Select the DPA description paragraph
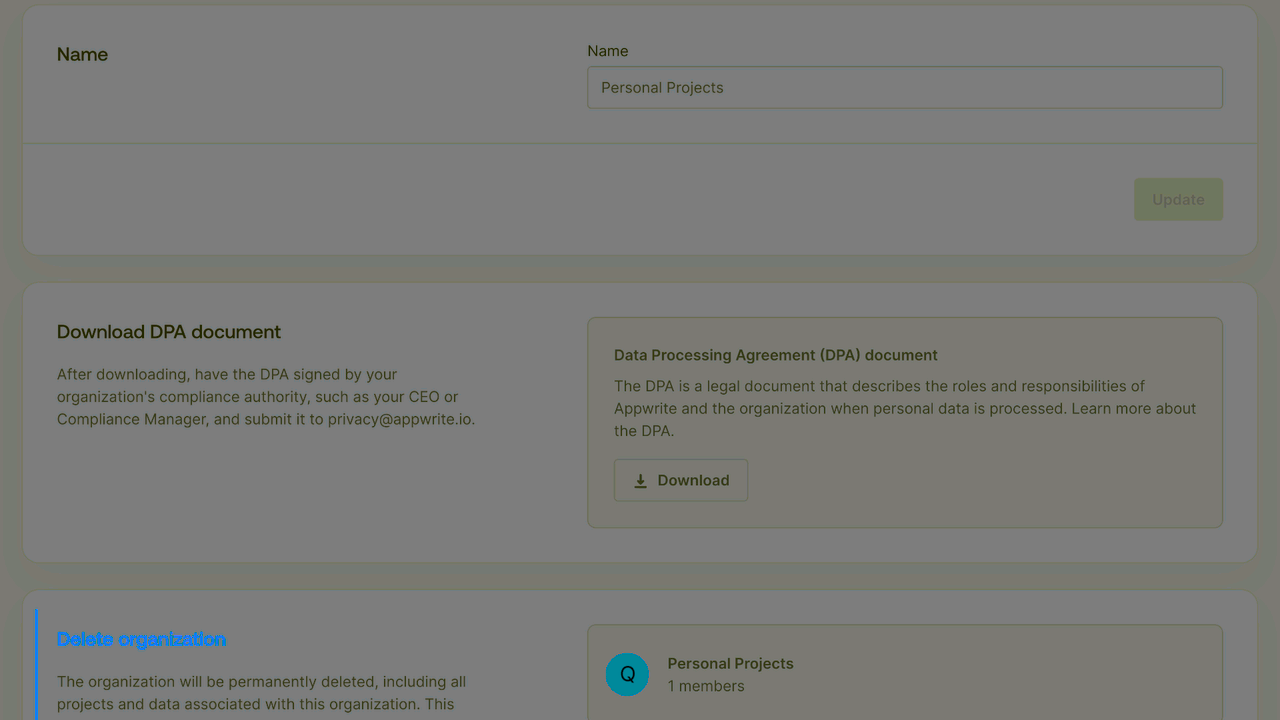Image resolution: width=1280 pixels, height=720 pixels. point(904,408)
